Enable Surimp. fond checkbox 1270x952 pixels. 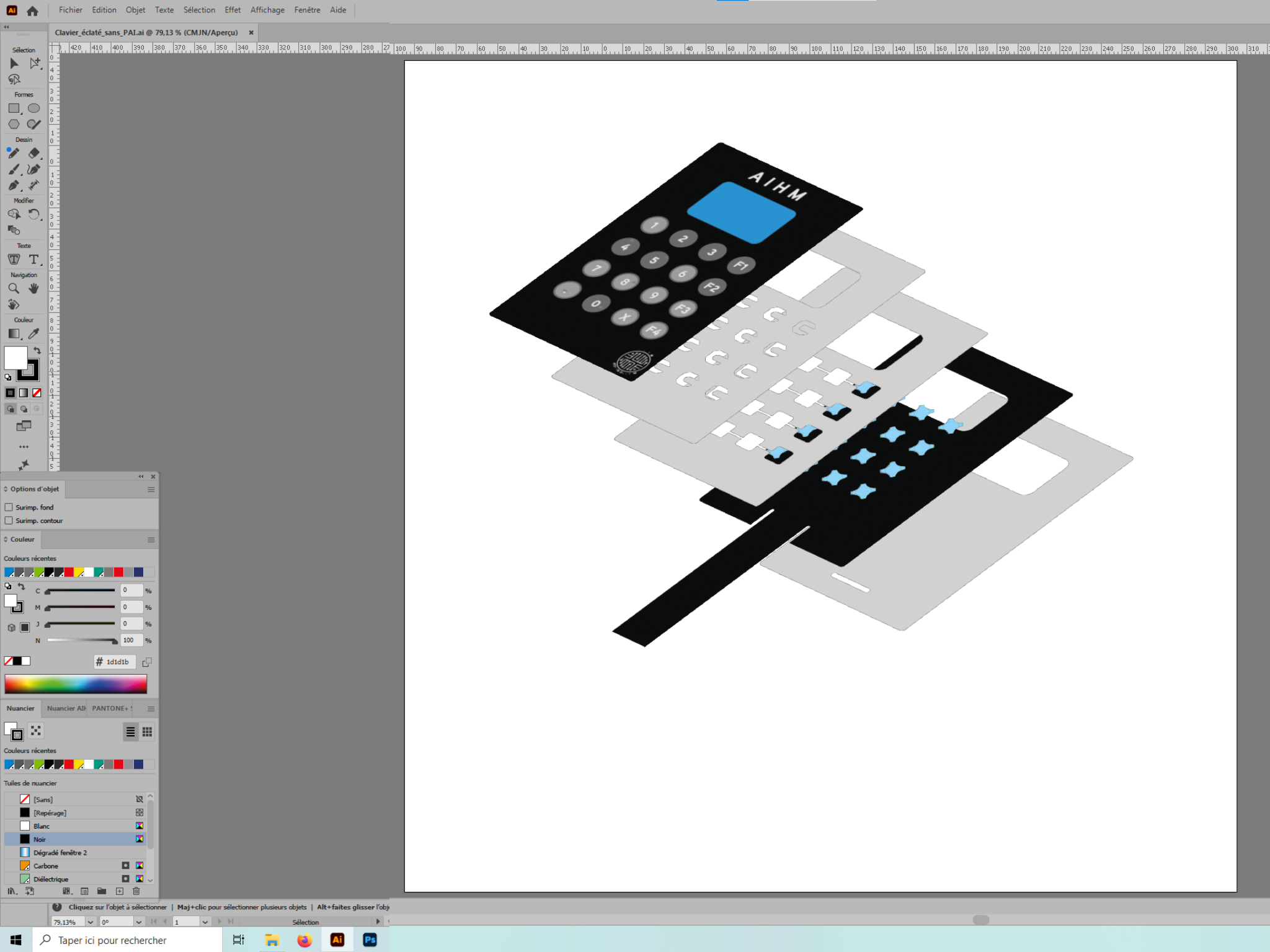tap(9, 507)
